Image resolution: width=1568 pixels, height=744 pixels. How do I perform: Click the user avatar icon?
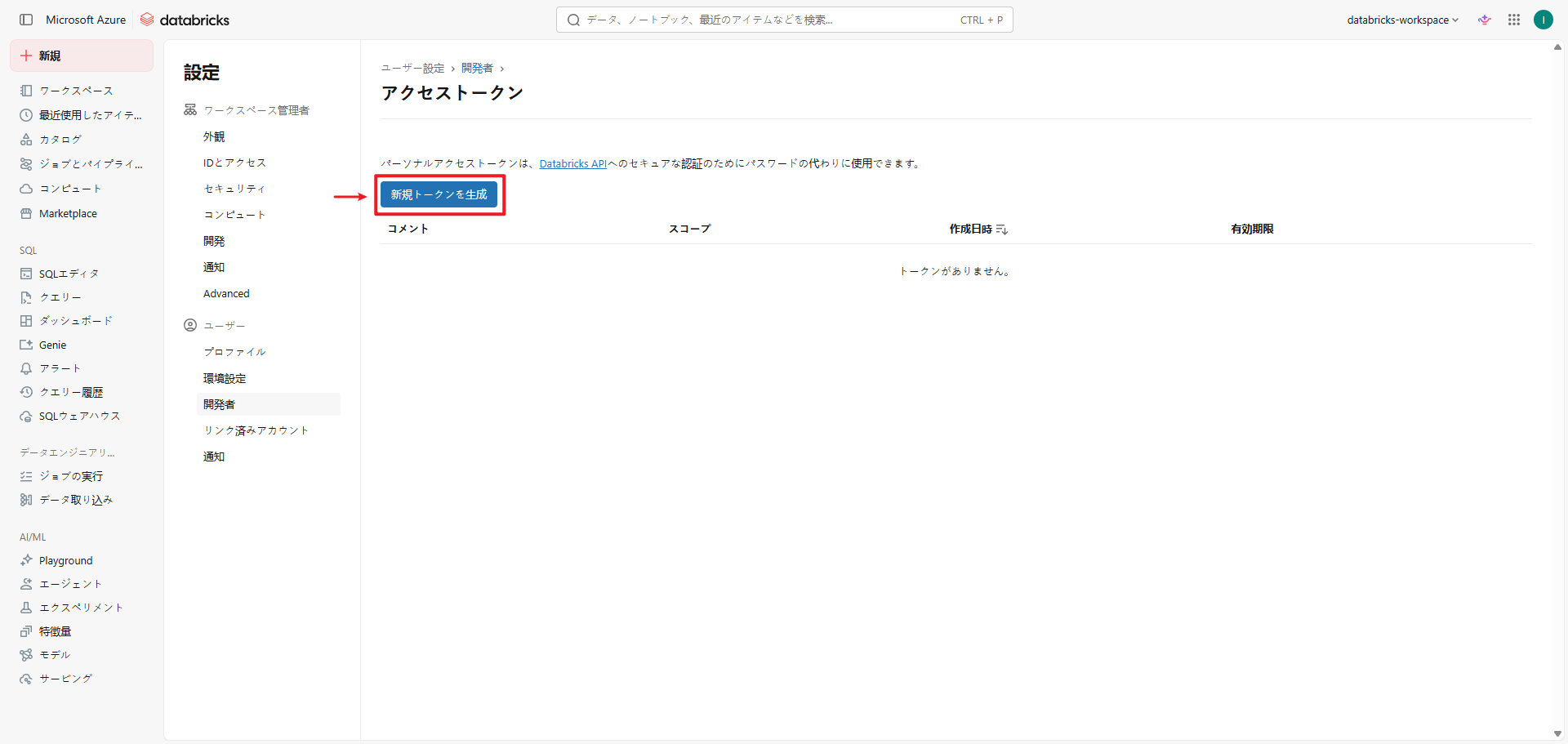[1543, 20]
